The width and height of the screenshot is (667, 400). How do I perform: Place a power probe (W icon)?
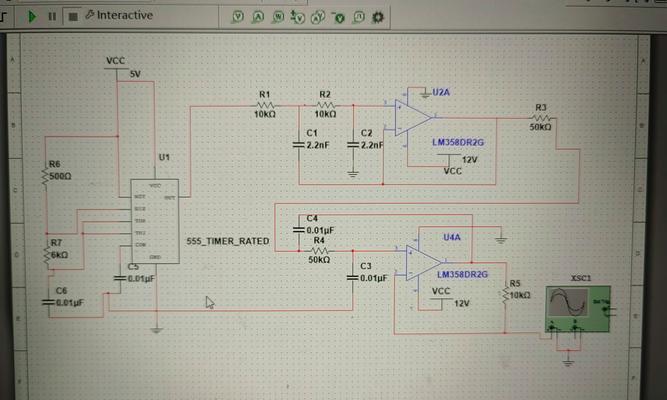tap(278, 17)
